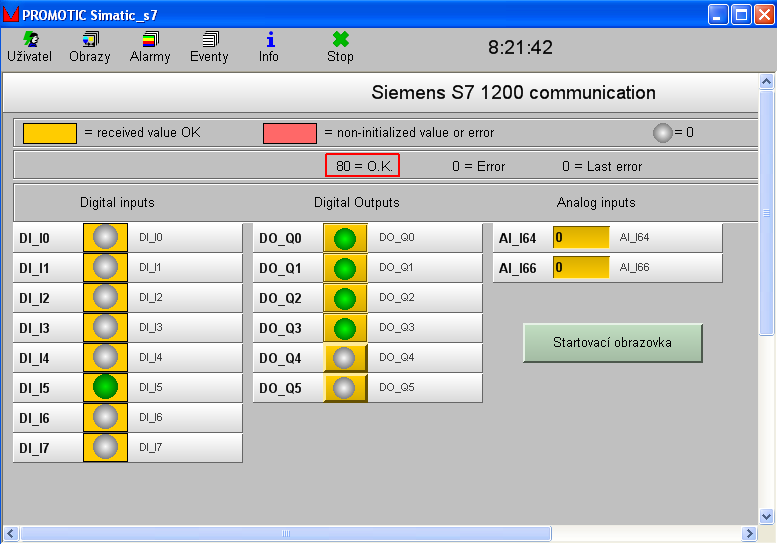777x544 pixels.
Task: Minimize the PROMOTIC Simatic_s7 window
Action: point(718,14)
